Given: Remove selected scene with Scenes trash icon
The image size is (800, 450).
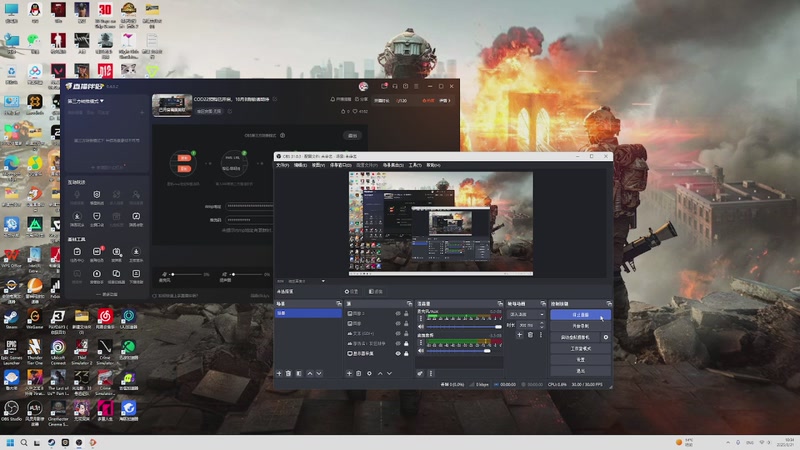Looking at the screenshot, I should 288,373.
